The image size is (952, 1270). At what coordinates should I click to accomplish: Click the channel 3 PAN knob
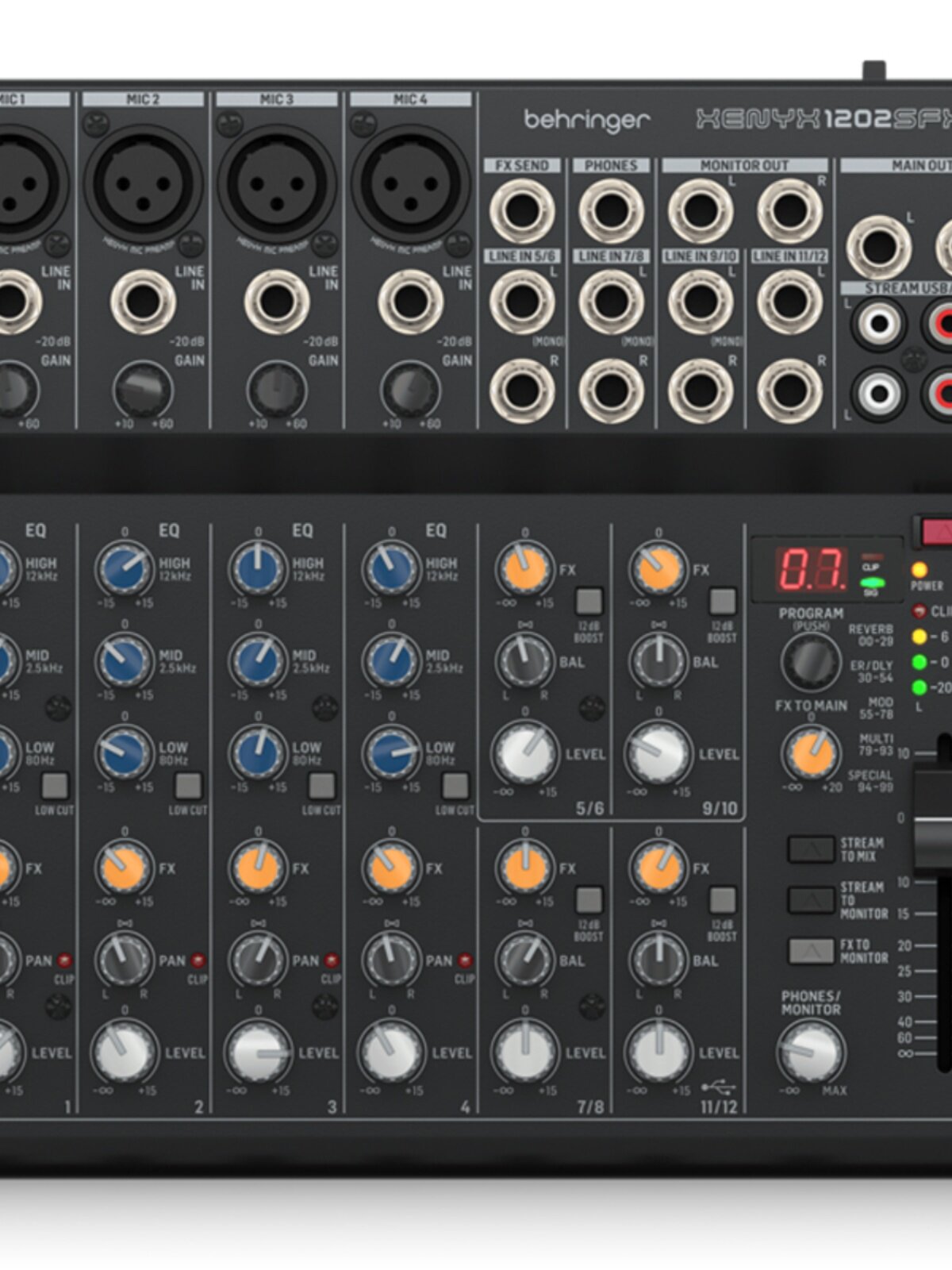point(258,960)
